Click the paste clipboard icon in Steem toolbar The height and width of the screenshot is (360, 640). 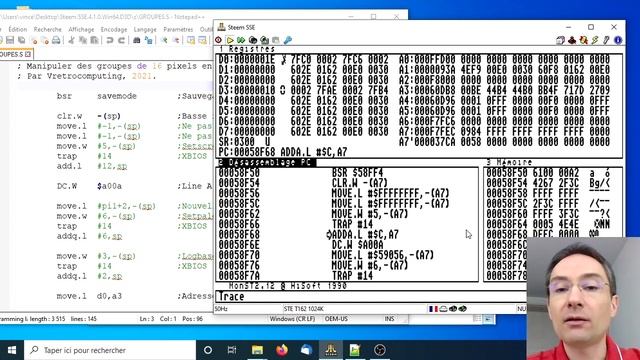tap(276, 40)
